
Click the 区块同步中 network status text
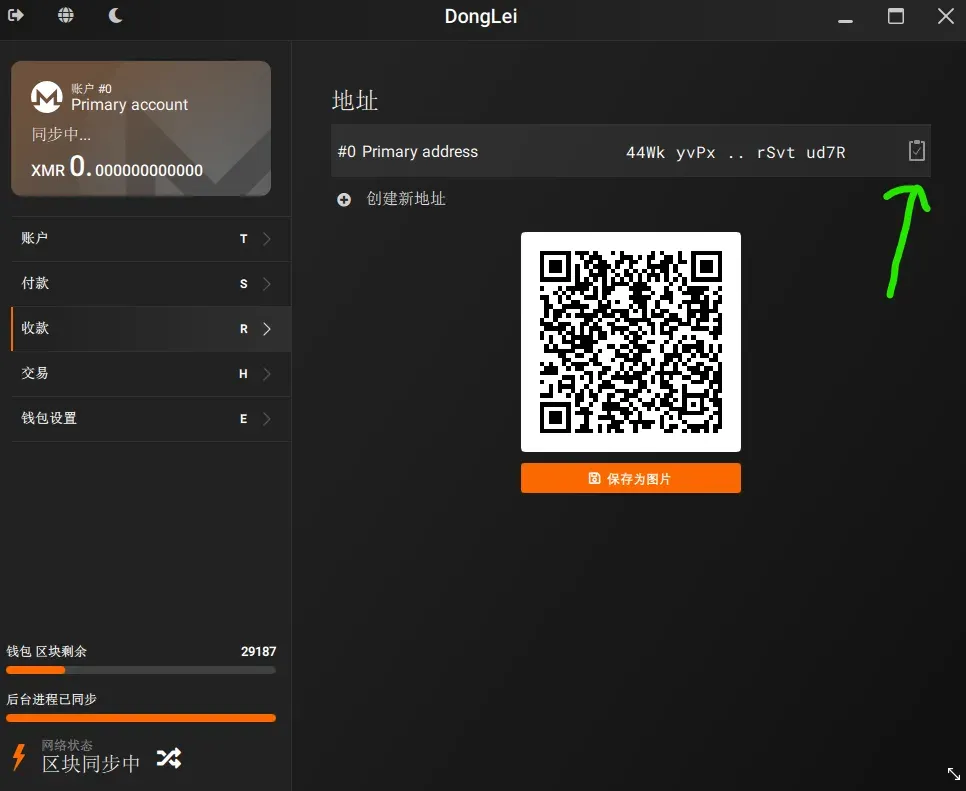(x=91, y=764)
